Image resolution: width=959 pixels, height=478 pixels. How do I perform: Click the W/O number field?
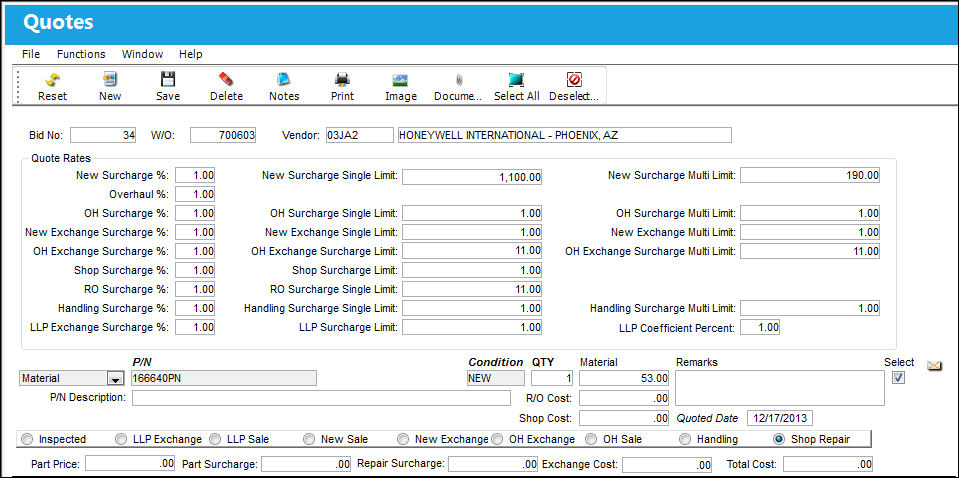[223, 135]
